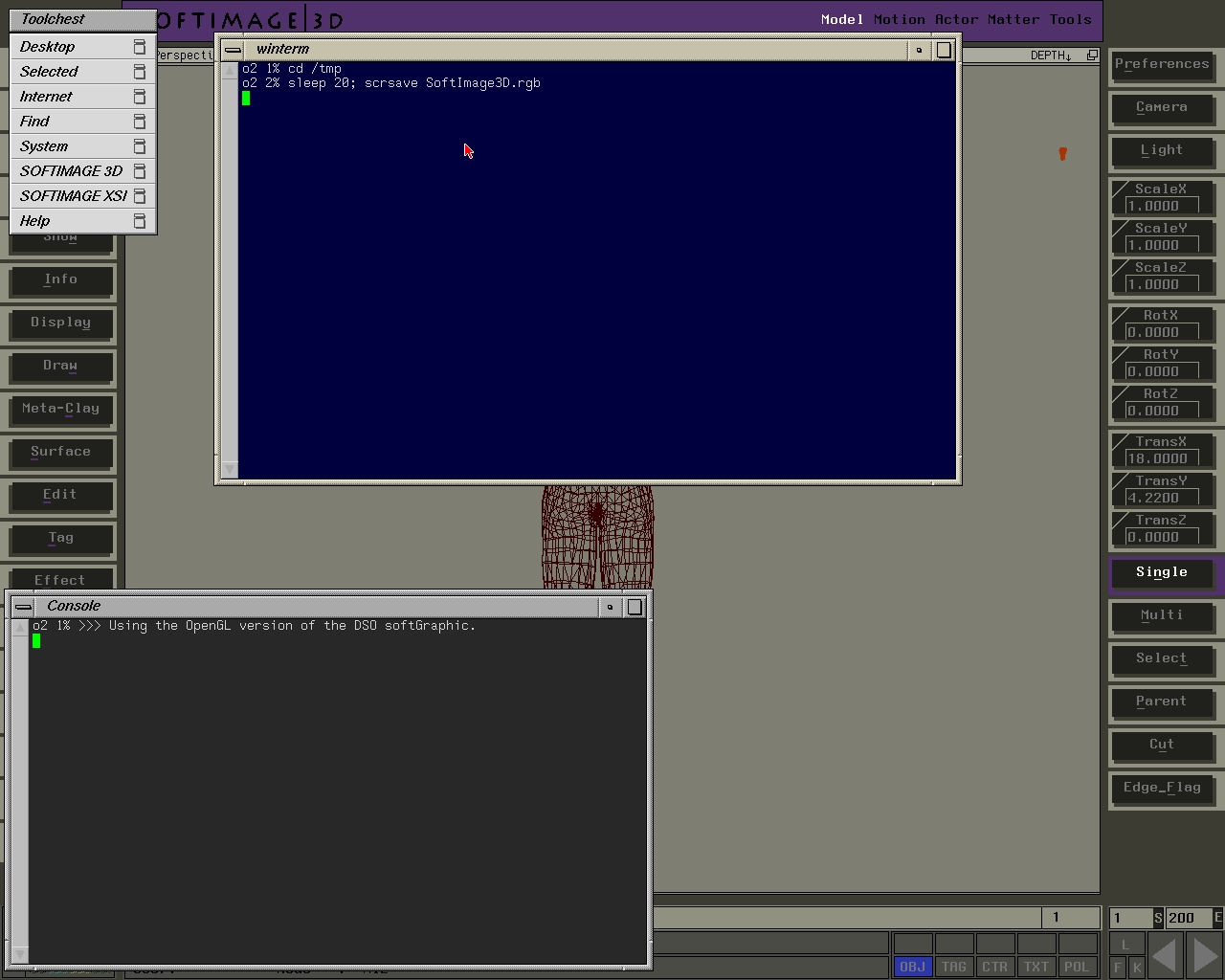This screenshot has height=980, width=1225.
Task: Click the Camera button
Action: (x=1162, y=107)
